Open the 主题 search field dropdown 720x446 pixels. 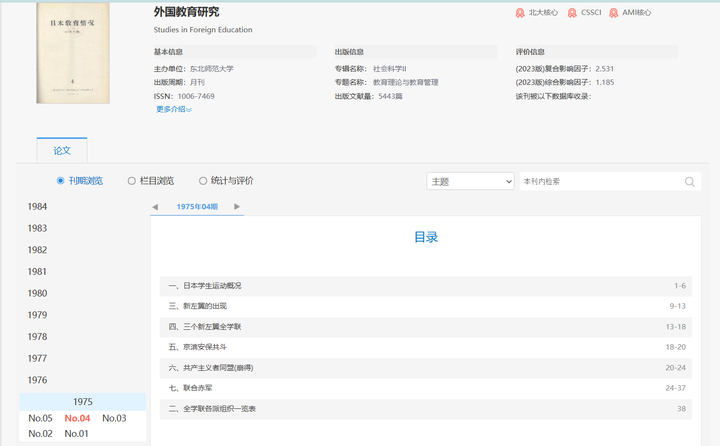click(470, 181)
